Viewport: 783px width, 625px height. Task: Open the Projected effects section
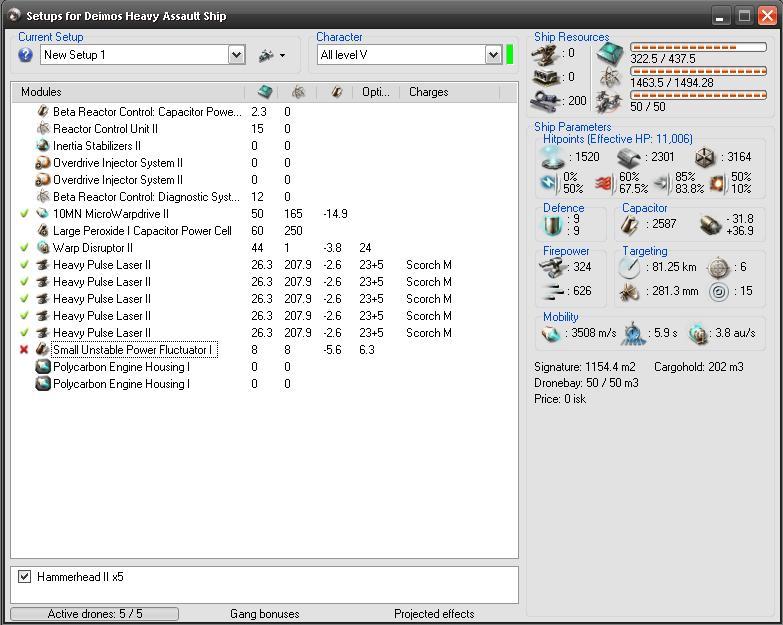434,614
